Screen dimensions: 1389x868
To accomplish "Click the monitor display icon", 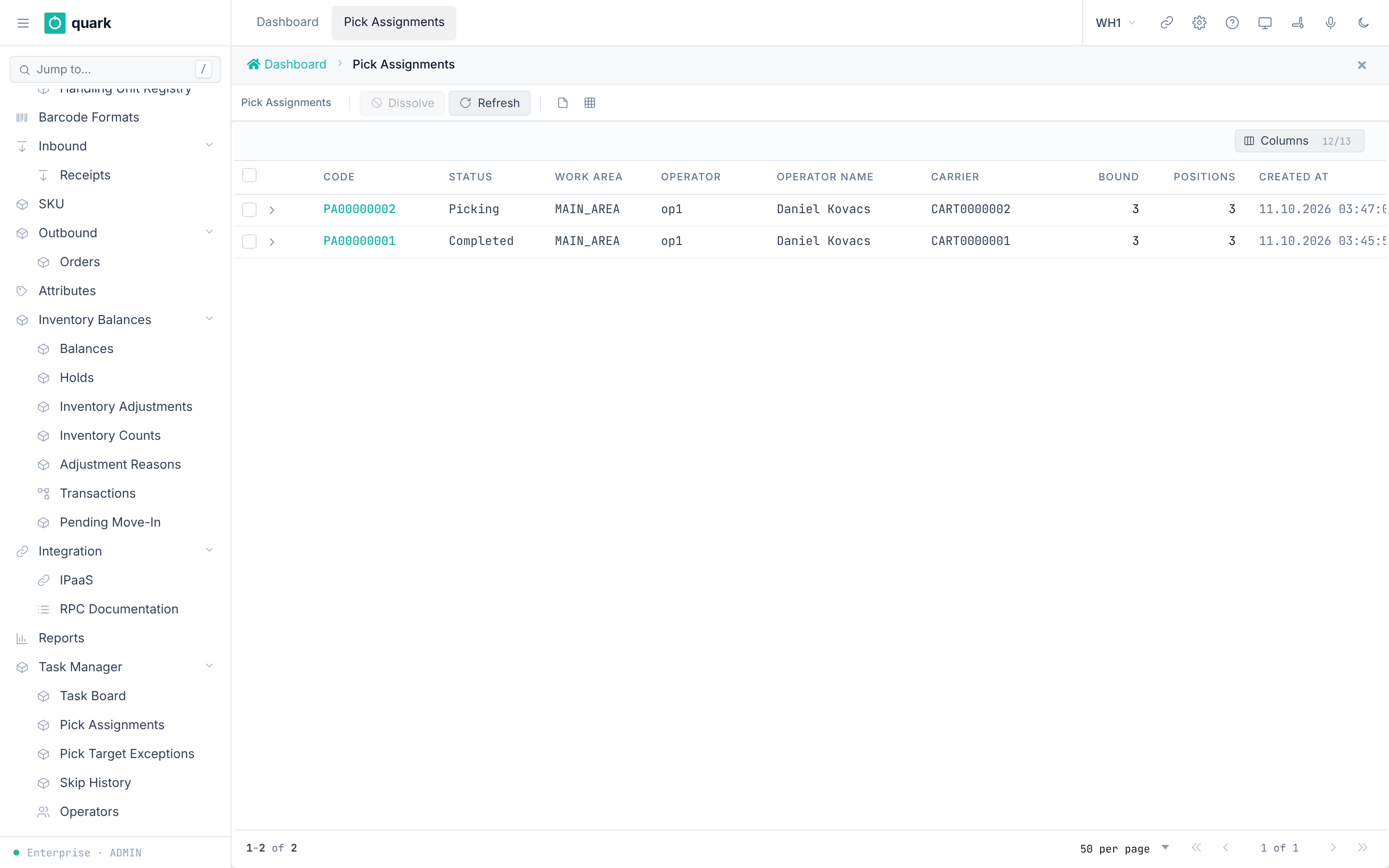I will point(1265,23).
